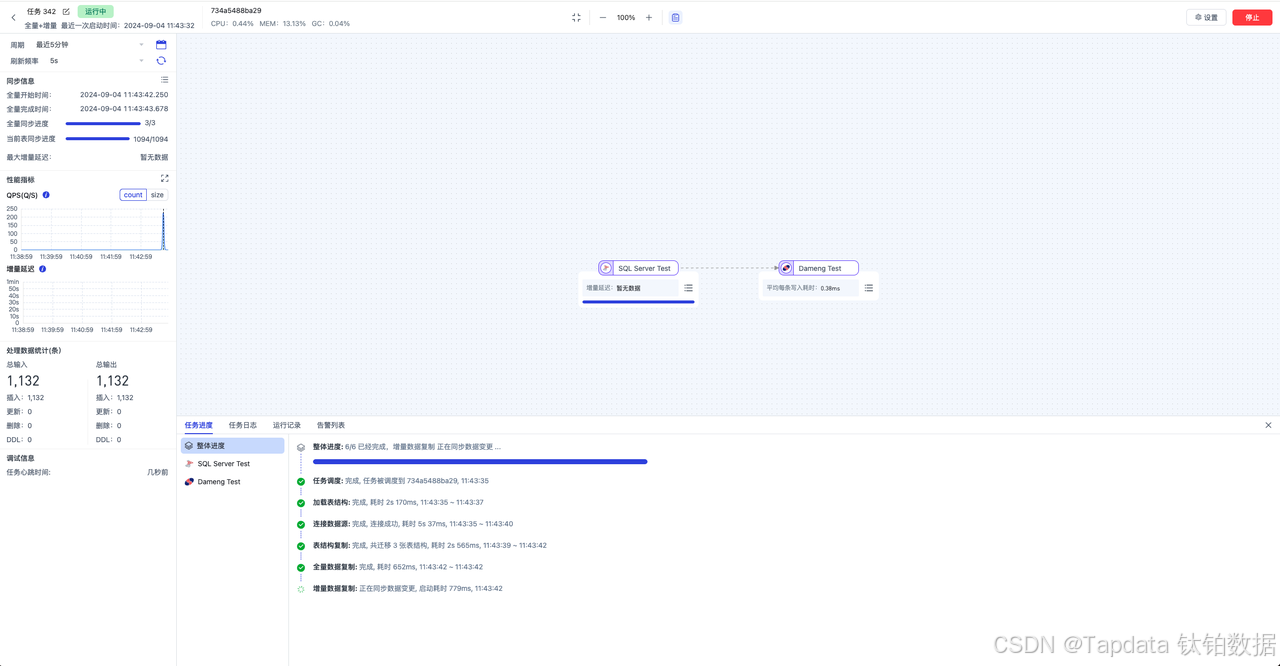Open the 刷新频率 5s dropdown
Viewport: 1280px width, 666px height.
tap(96, 61)
